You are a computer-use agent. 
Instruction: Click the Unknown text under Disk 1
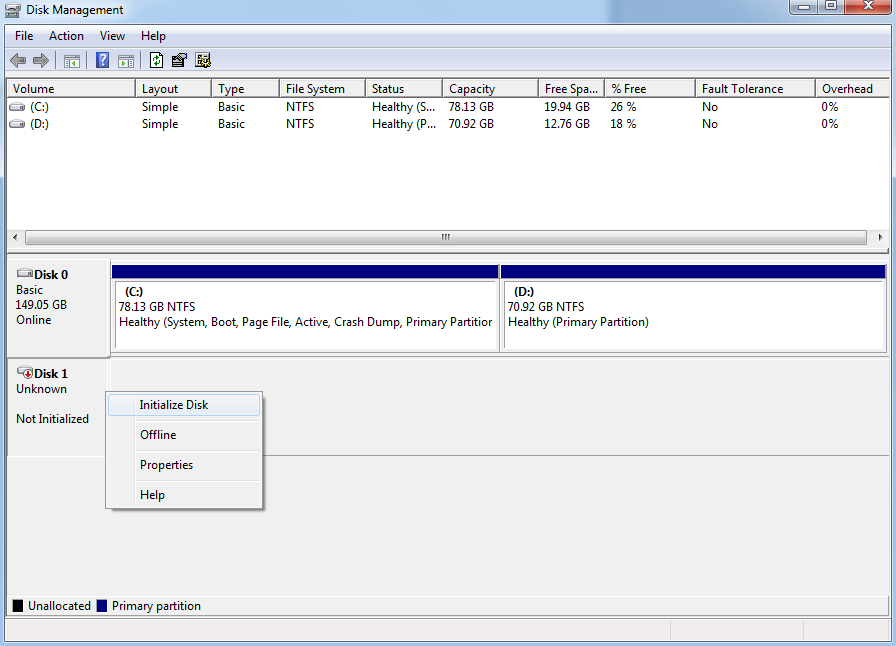pyautogui.click(x=41, y=389)
